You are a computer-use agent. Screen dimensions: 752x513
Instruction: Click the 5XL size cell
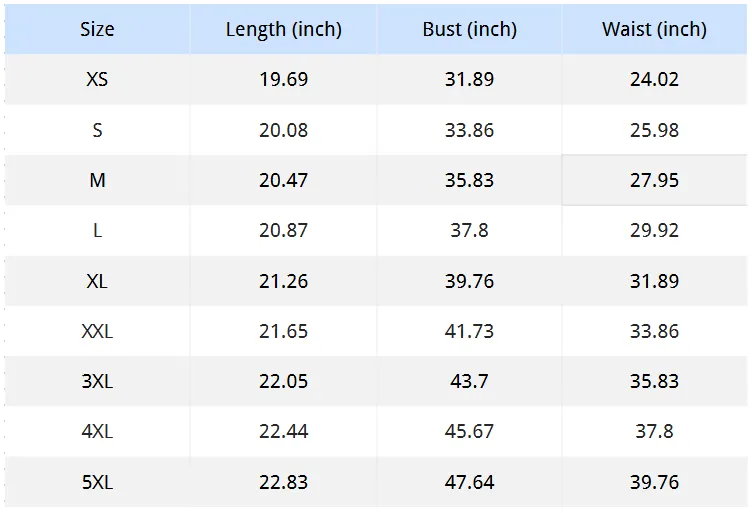pos(97,482)
